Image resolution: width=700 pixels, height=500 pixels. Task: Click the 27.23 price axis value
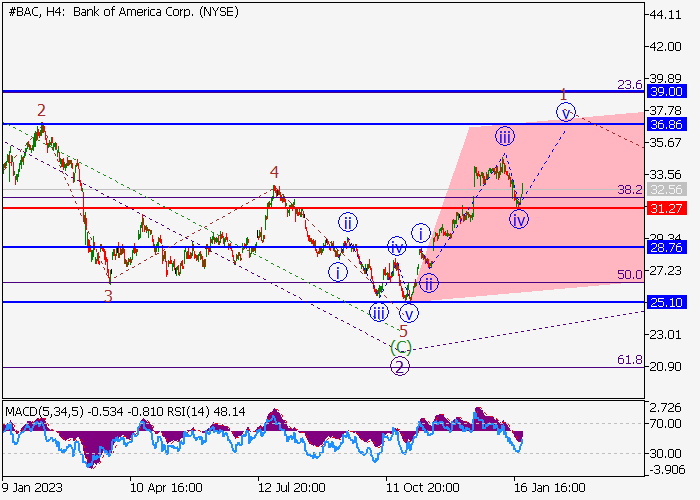tap(665, 271)
